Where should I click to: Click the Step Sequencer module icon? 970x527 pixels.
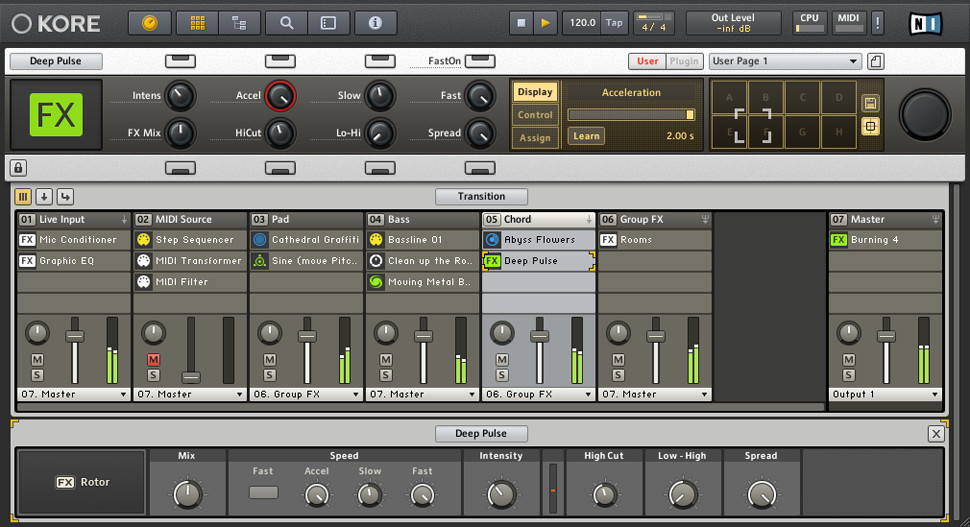[144, 240]
